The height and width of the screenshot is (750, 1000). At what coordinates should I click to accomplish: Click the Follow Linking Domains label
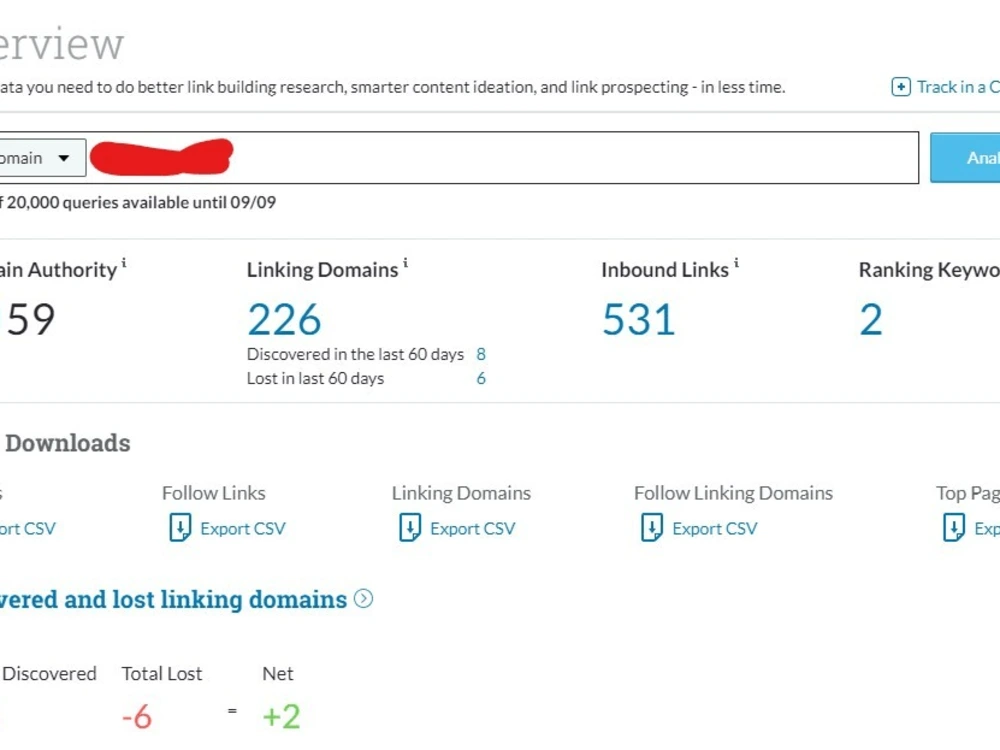click(733, 493)
